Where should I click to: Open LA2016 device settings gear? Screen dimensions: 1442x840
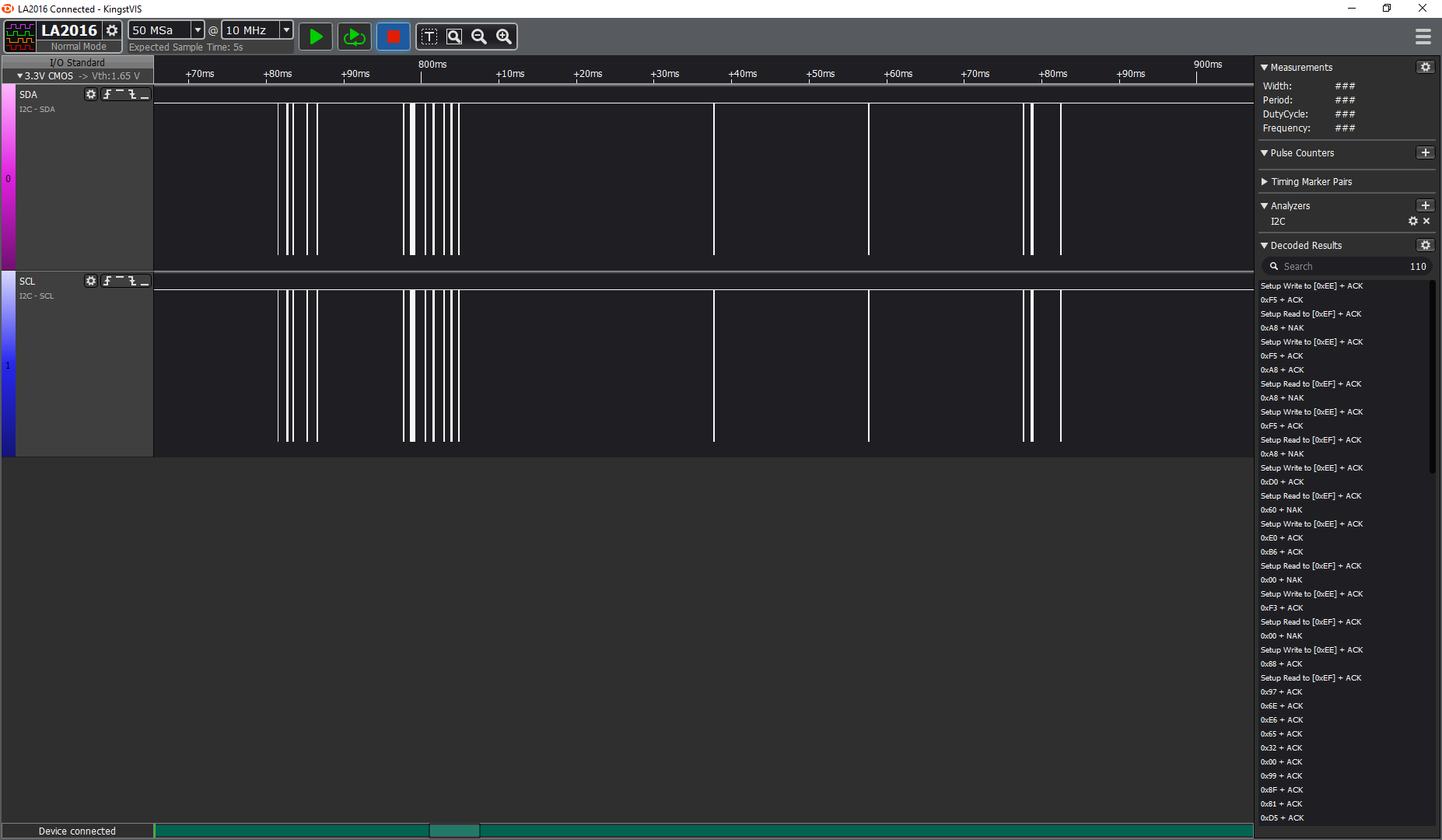(113, 30)
